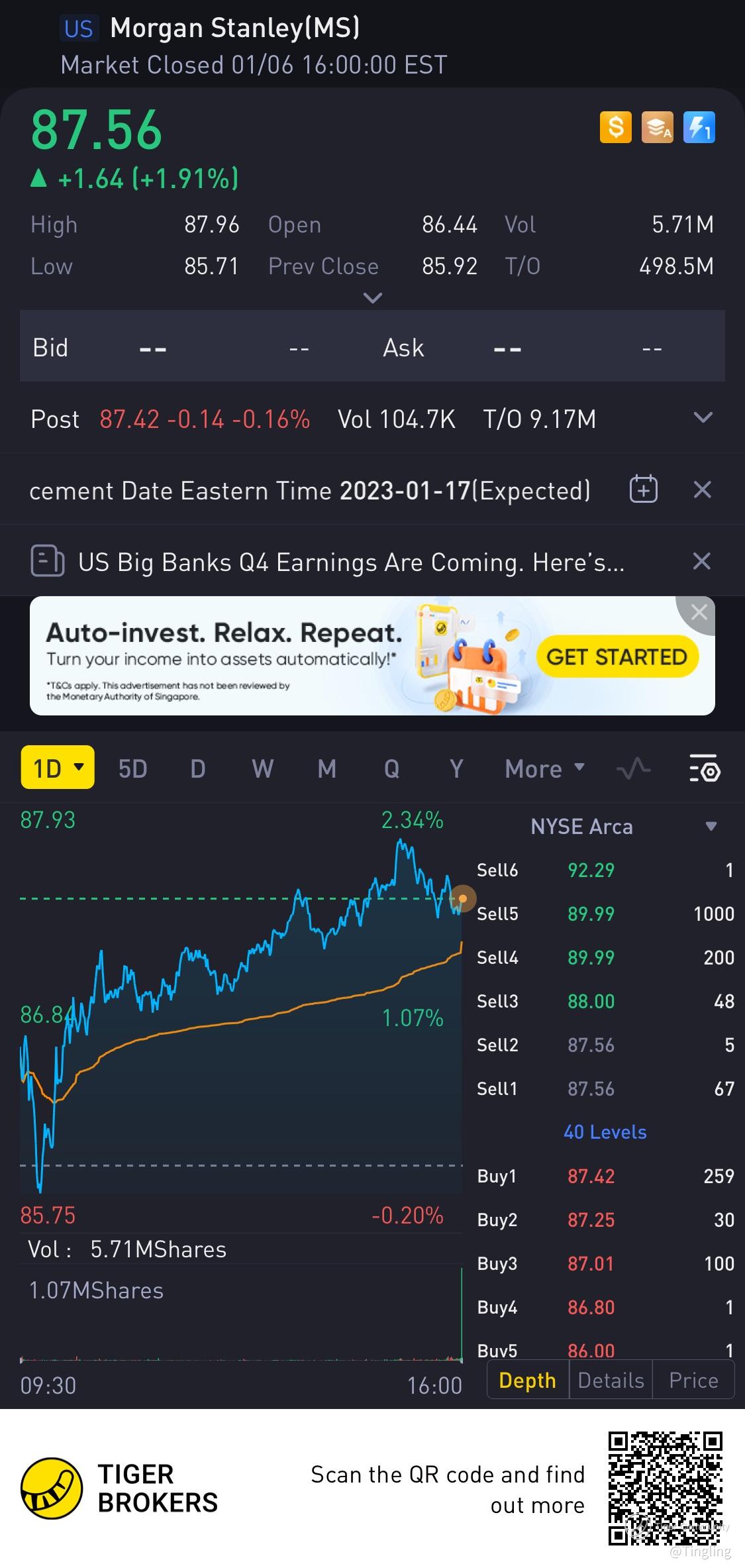This screenshot has height=1568, width=745.
Task: Tap the Sell4 row with 200 shares
Action: (x=605, y=957)
